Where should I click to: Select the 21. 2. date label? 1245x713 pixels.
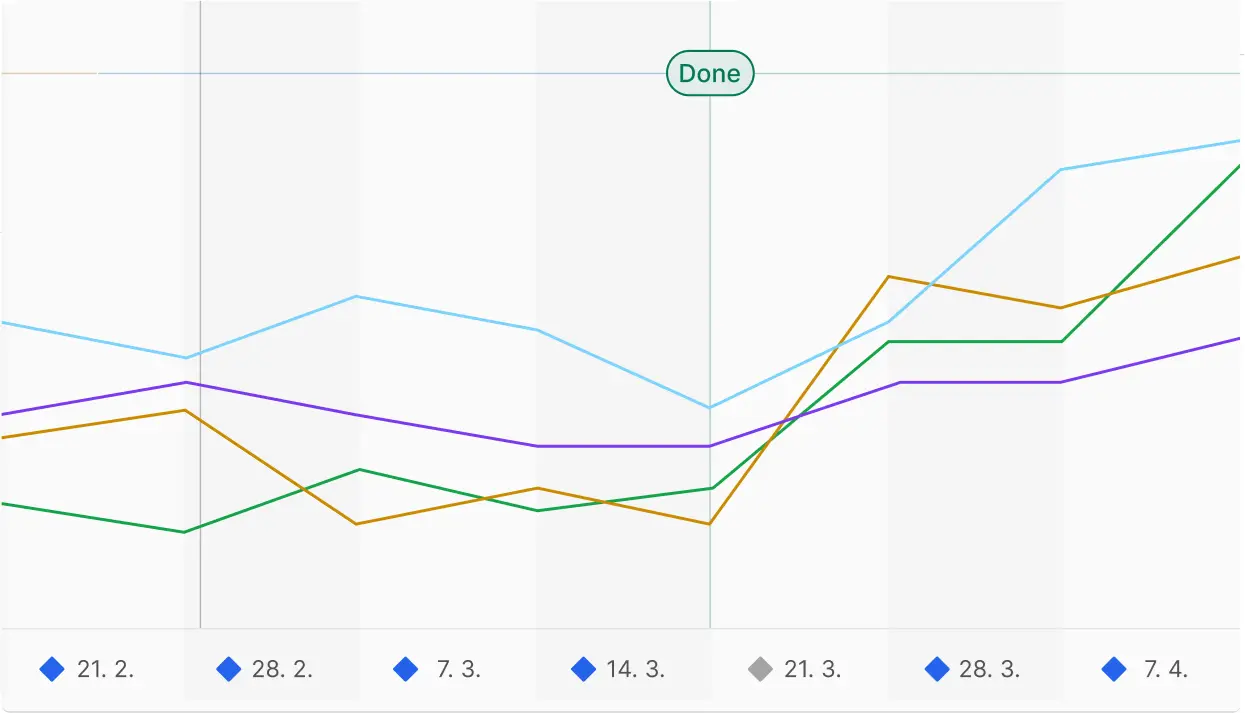click(x=105, y=670)
